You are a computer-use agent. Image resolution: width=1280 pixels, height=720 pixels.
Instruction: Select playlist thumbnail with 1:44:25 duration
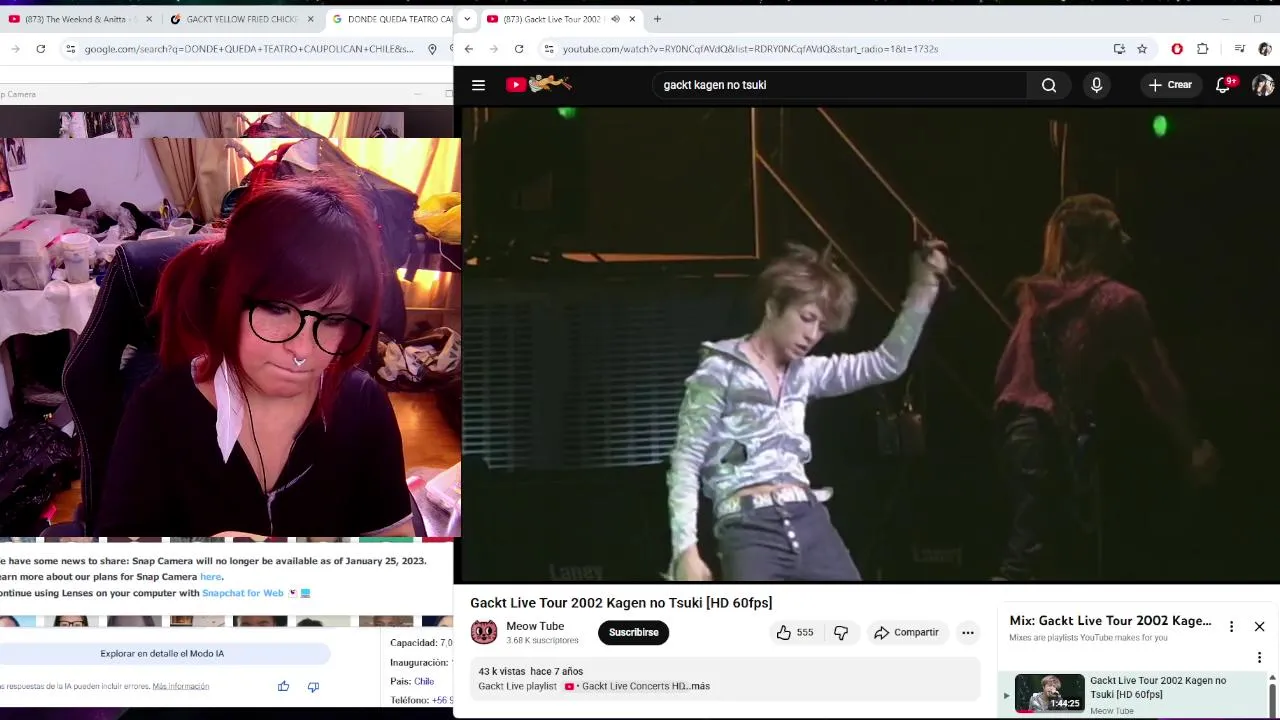pos(1049,693)
